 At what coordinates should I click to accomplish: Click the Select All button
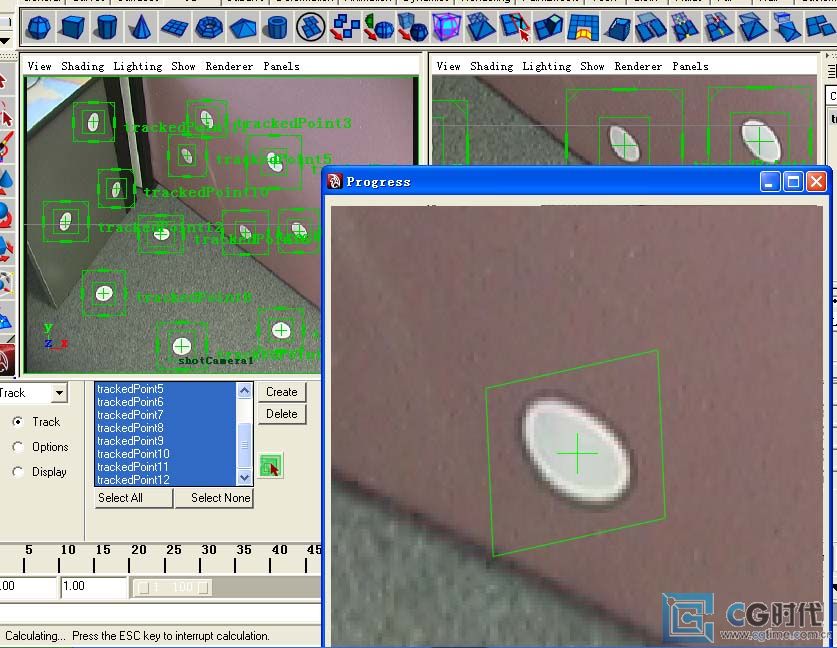pos(133,498)
